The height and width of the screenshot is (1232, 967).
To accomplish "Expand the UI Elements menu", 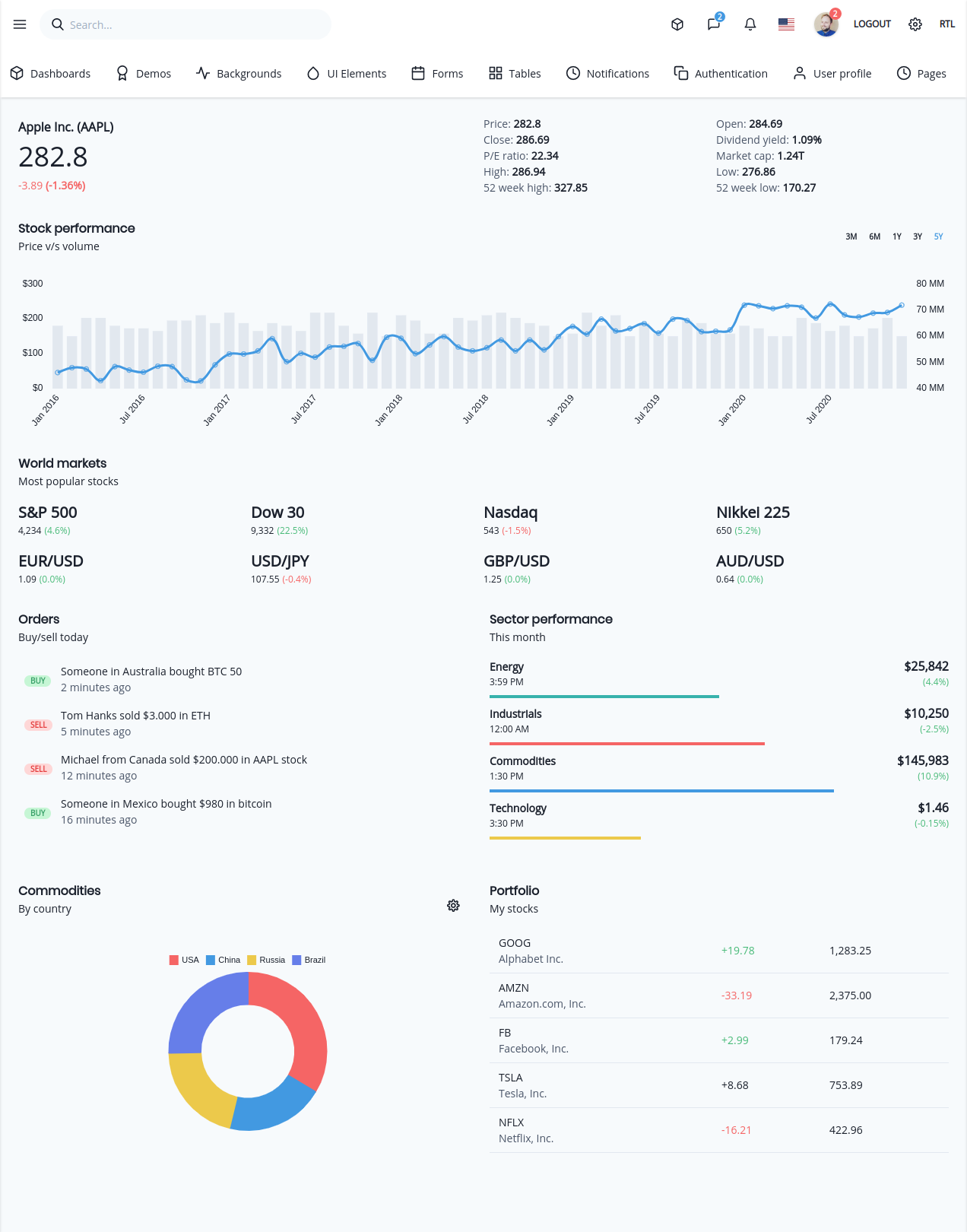I will (x=347, y=74).
